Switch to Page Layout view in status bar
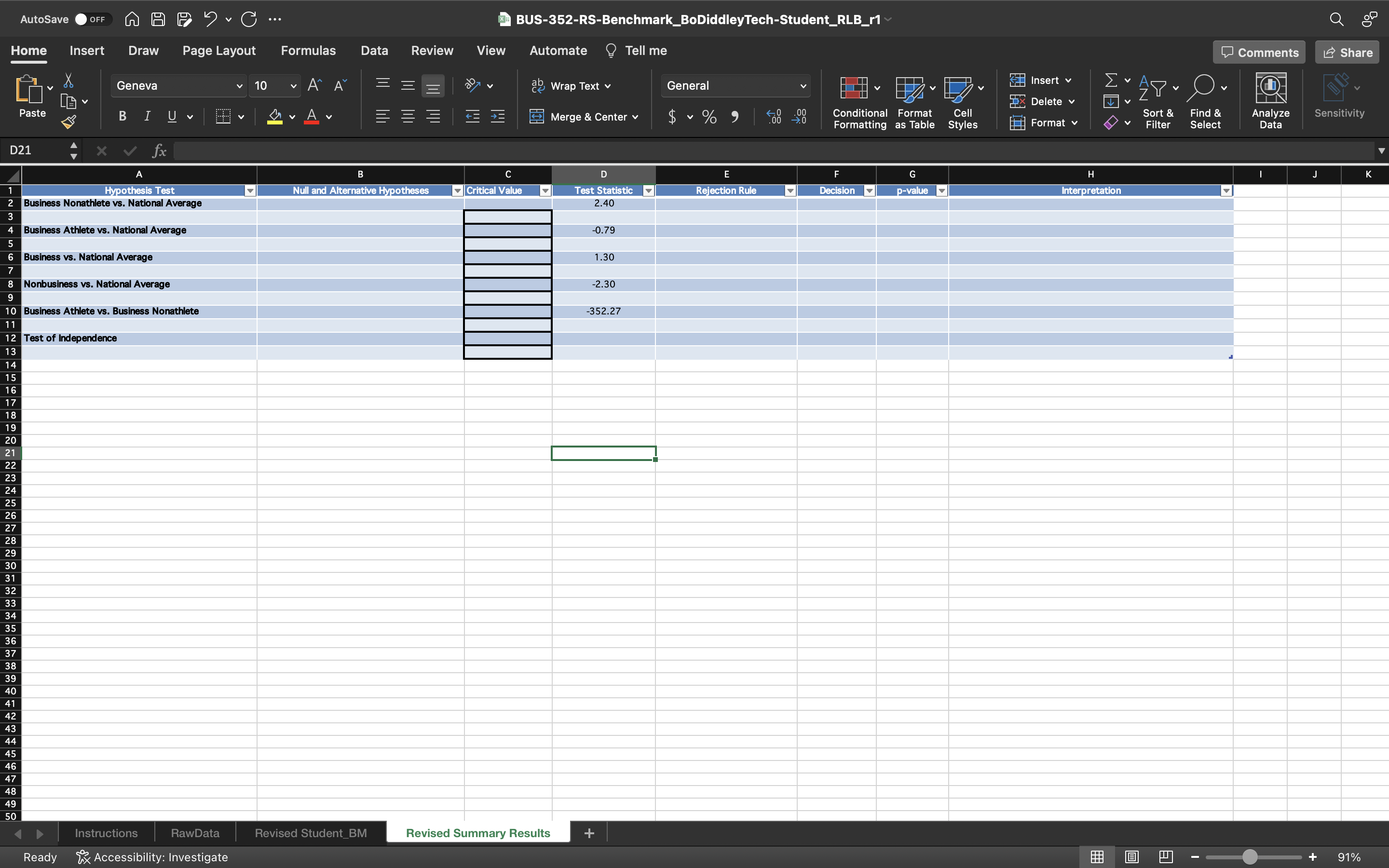1389x868 pixels. pos(1131,856)
